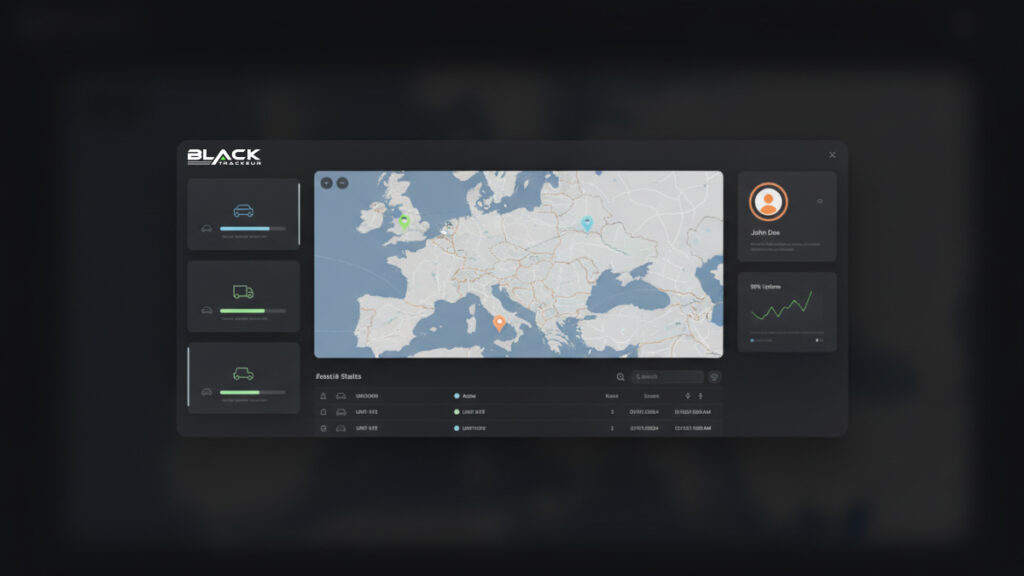Open the filter button right of search field
Screen dimensions: 1024x576
714,377
